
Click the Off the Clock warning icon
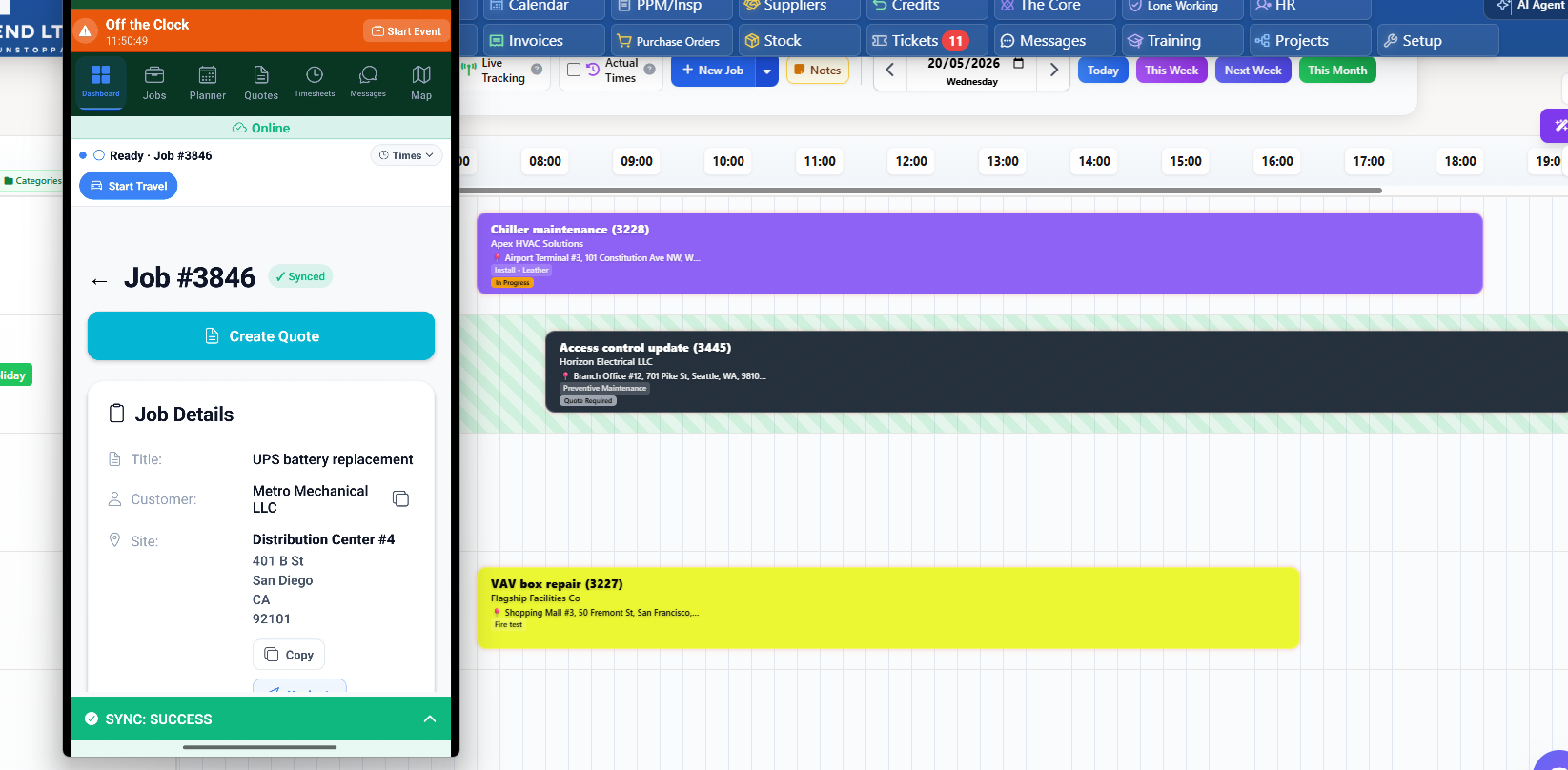(86, 31)
